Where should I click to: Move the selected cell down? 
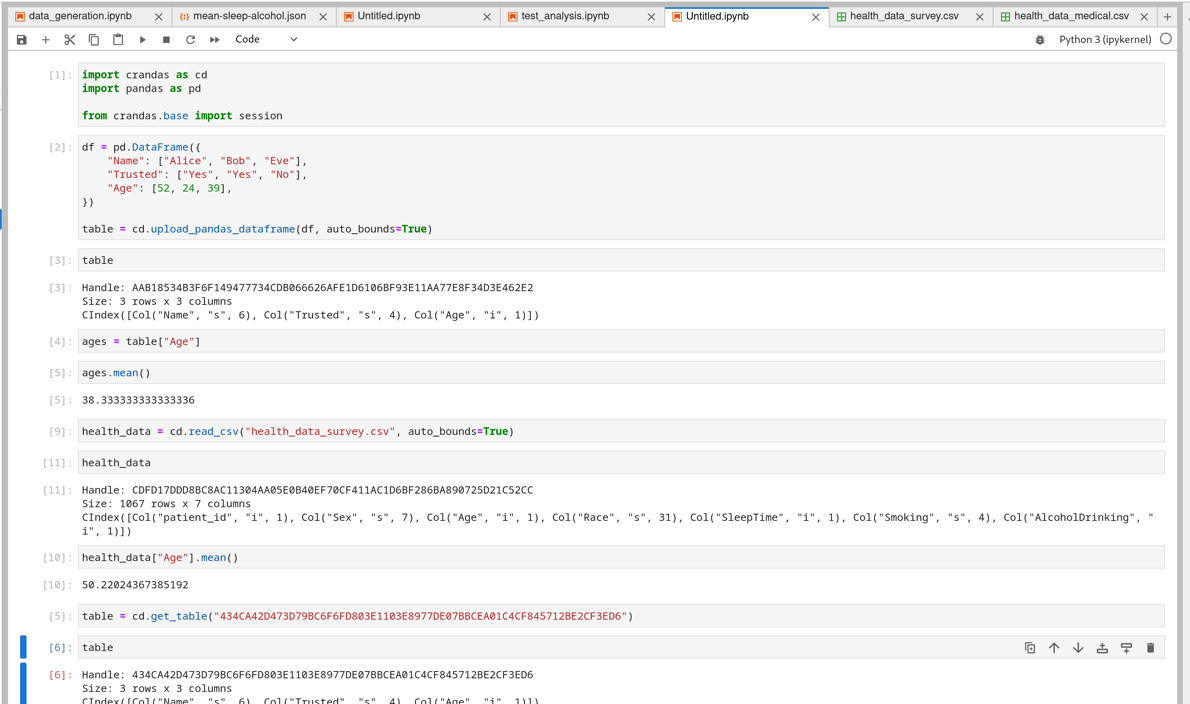pos(1078,647)
